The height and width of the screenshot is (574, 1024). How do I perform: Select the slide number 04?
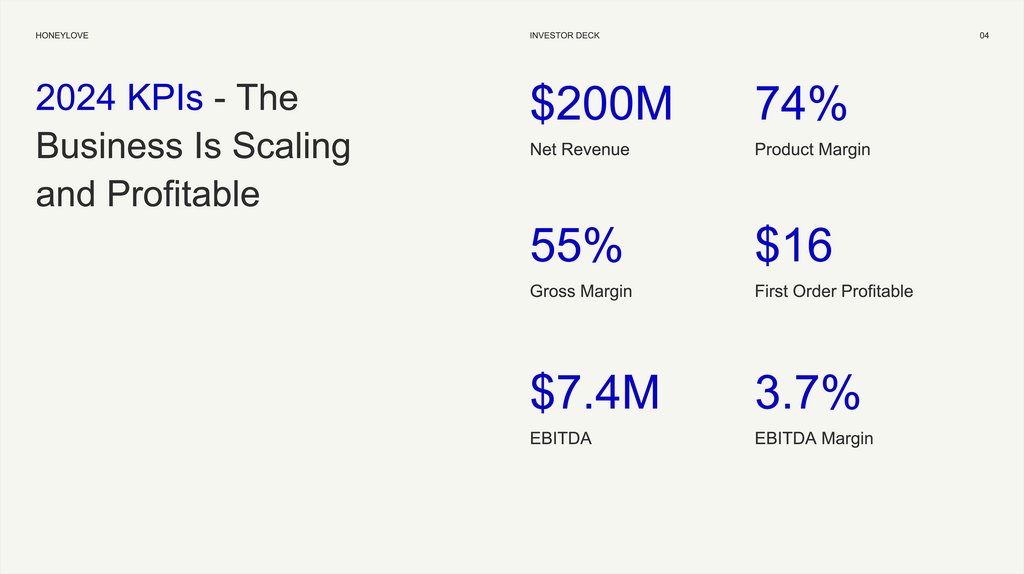[x=984, y=36]
